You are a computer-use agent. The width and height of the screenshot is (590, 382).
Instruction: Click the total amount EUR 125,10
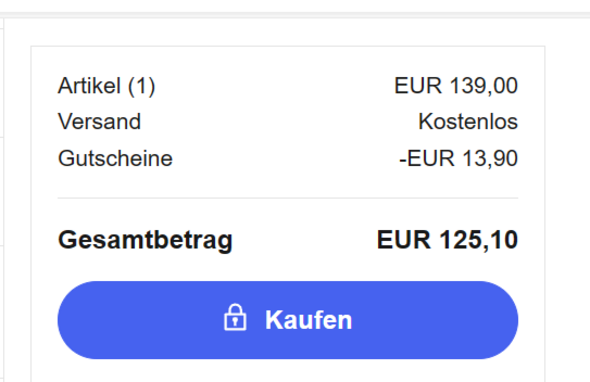click(447, 239)
